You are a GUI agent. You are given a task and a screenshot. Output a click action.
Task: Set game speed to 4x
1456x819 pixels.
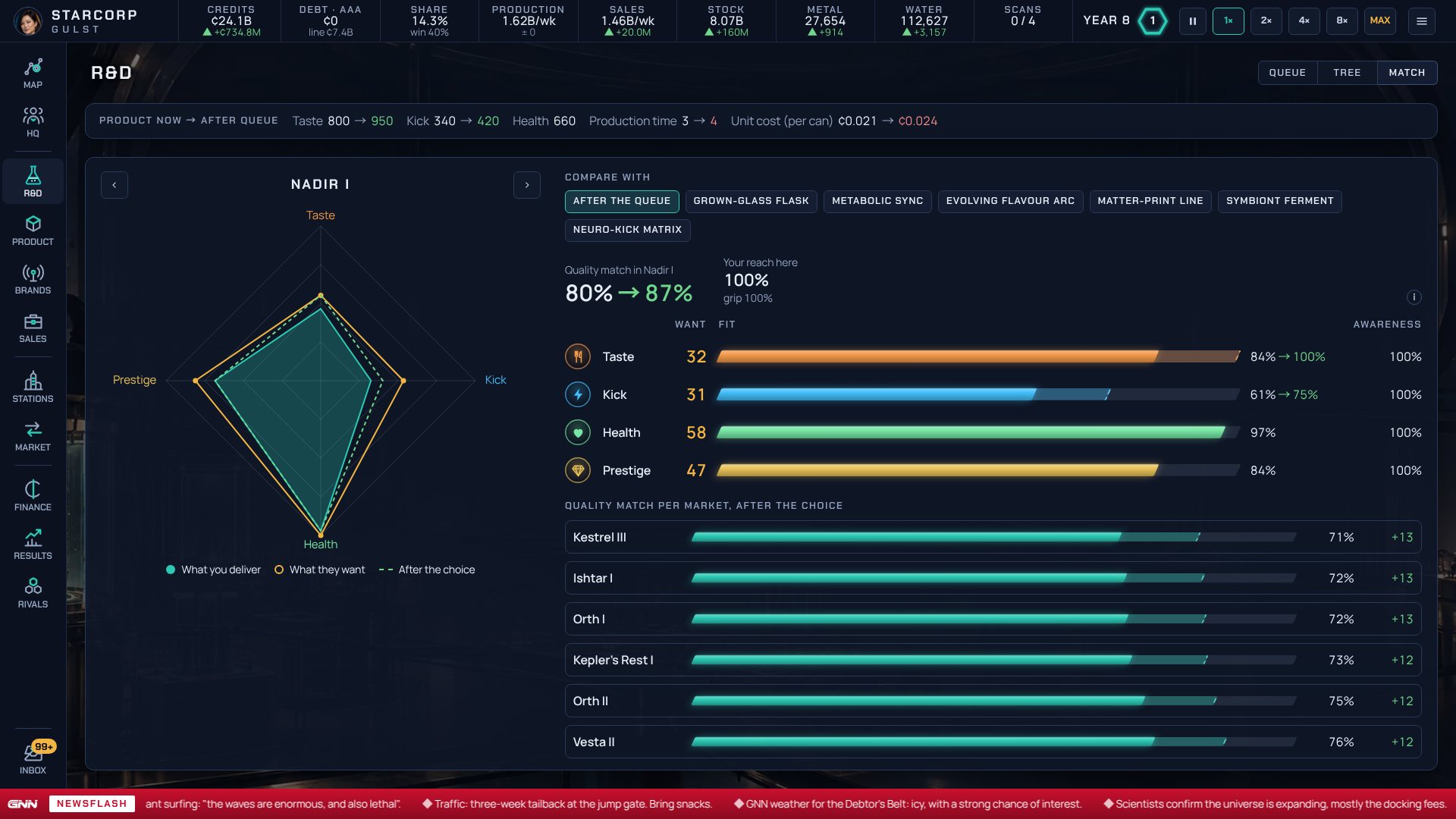(x=1304, y=21)
